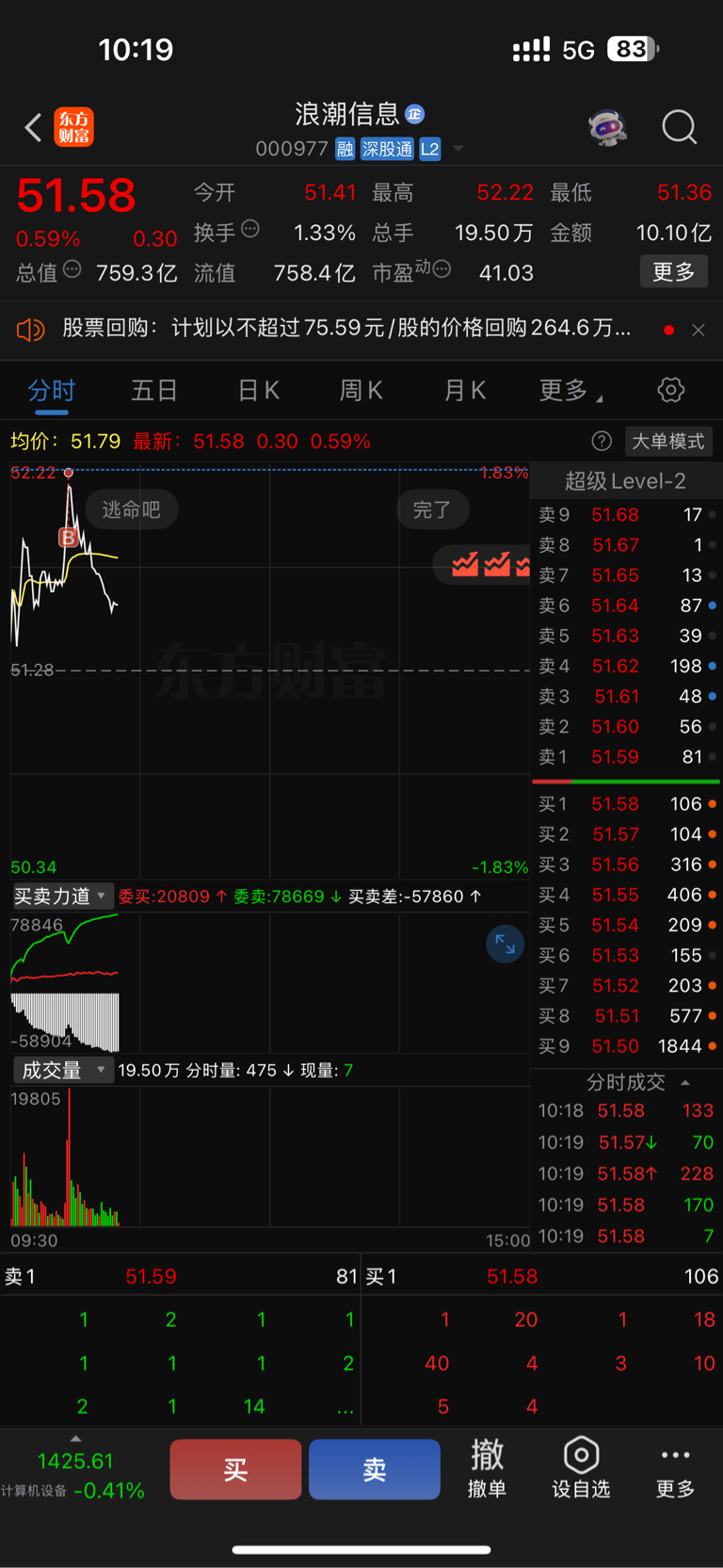Select 买9 order row at 51.50
723x1568 pixels.
[627, 1046]
